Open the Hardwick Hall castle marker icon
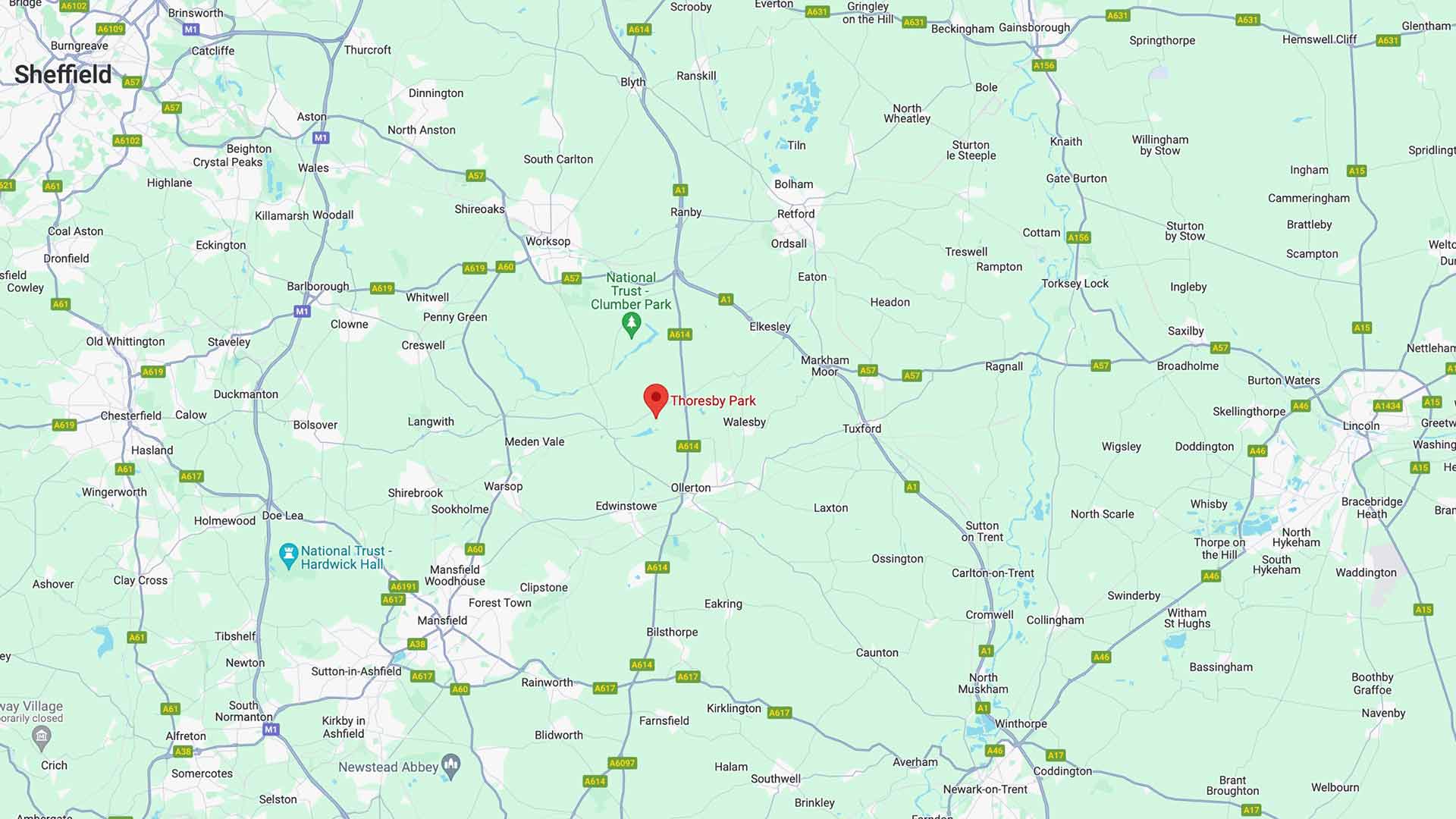The width and height of the screenshot is (1456, 819). click(x=288, y=556)
